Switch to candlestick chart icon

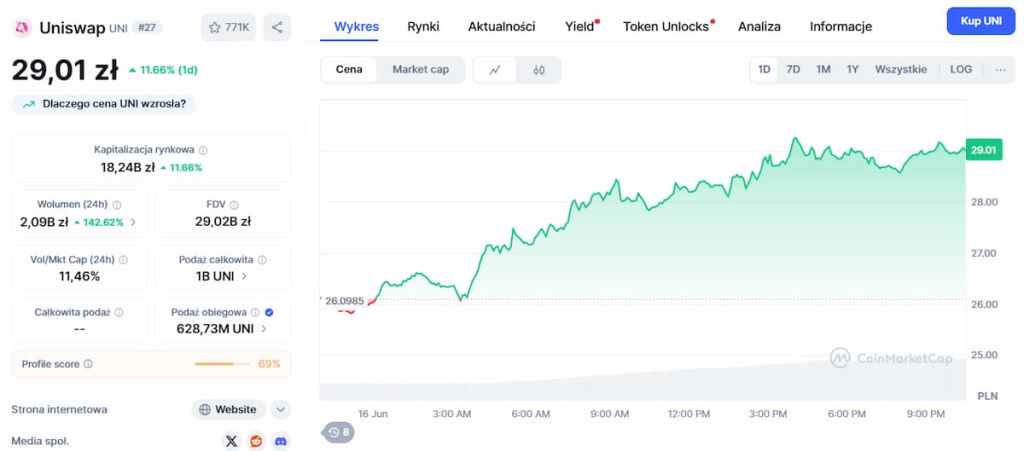point(539,70)
